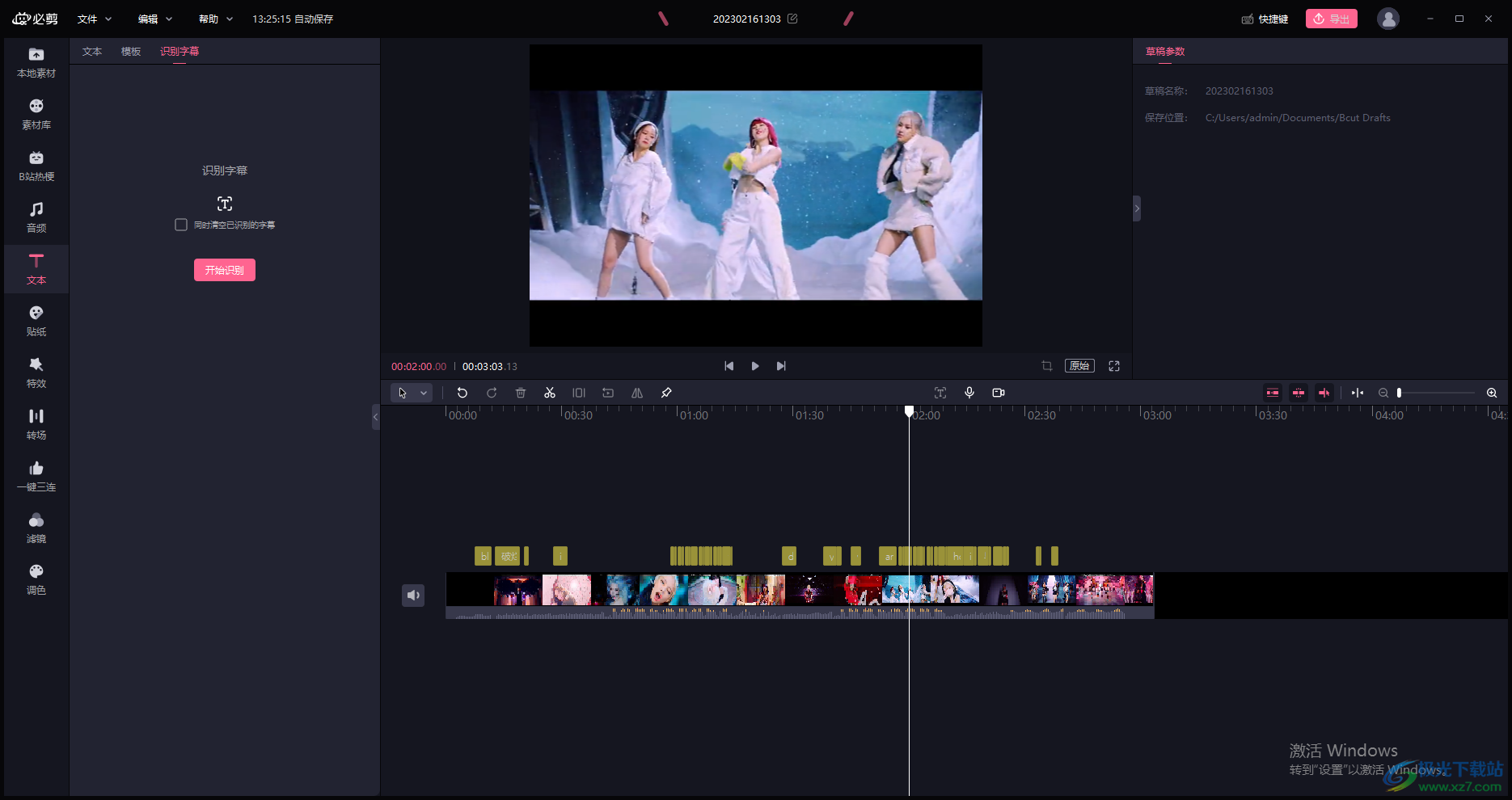The width and height of the screenshot is (1512, 800).
Task: Open the 滤镜 filters panel
Action: pos(36,528)
